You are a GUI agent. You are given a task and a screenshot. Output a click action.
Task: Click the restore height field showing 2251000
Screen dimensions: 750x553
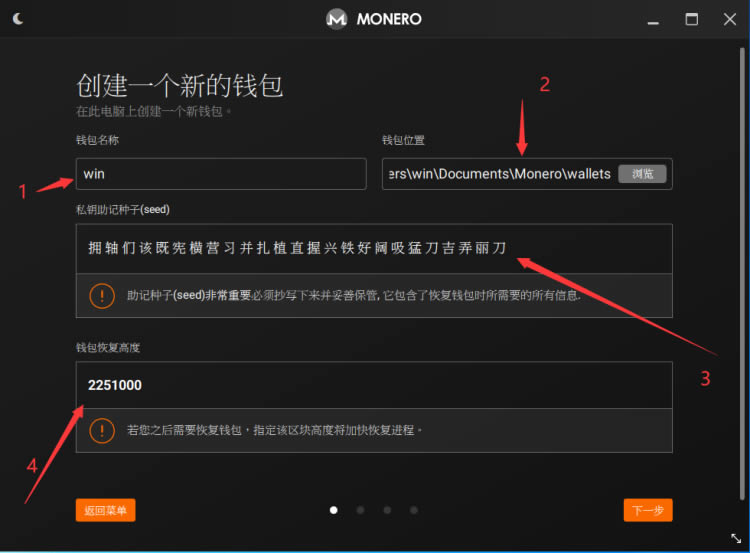373,385
